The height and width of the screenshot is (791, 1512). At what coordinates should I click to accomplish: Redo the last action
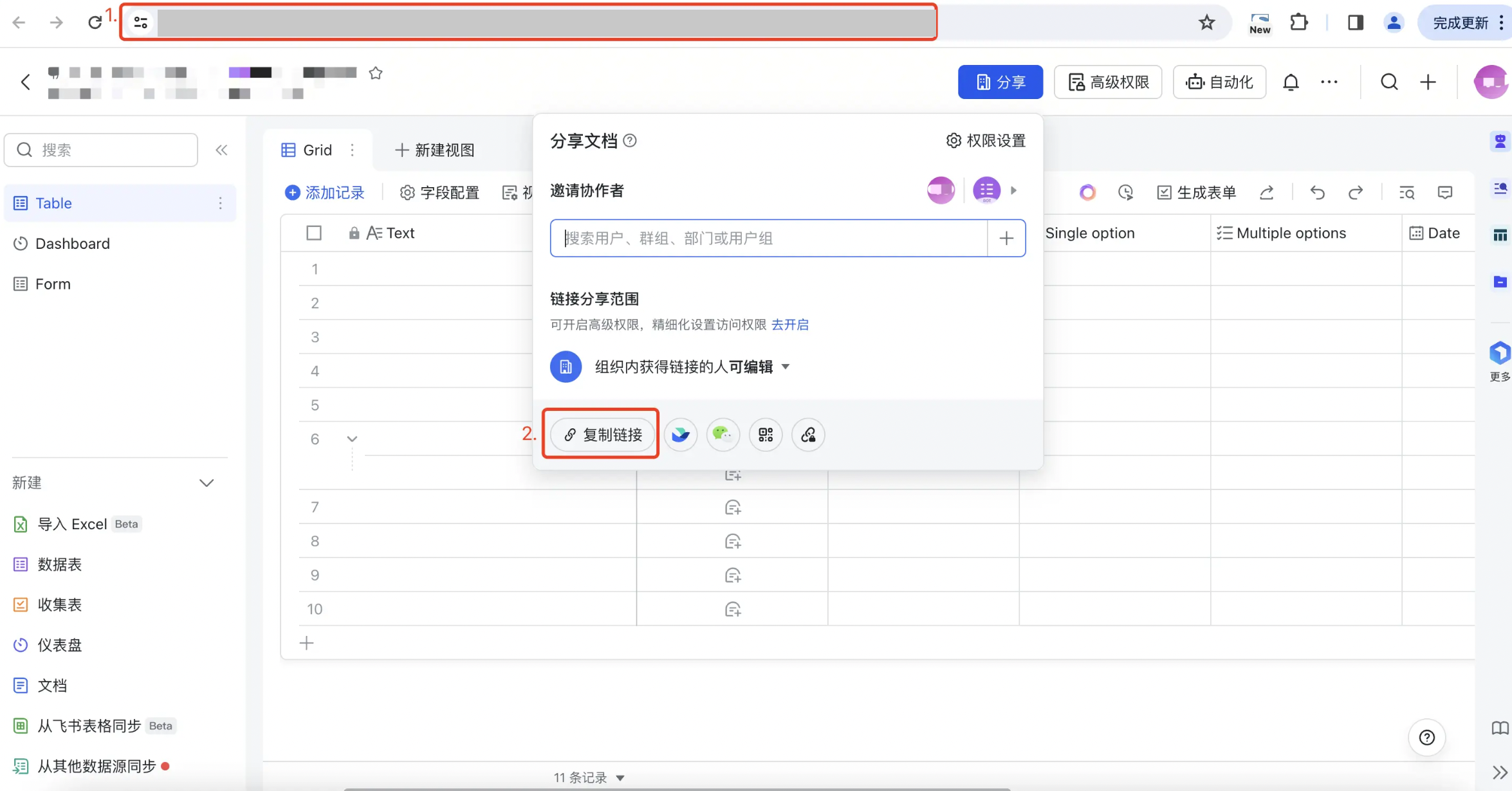(1356, 192)
